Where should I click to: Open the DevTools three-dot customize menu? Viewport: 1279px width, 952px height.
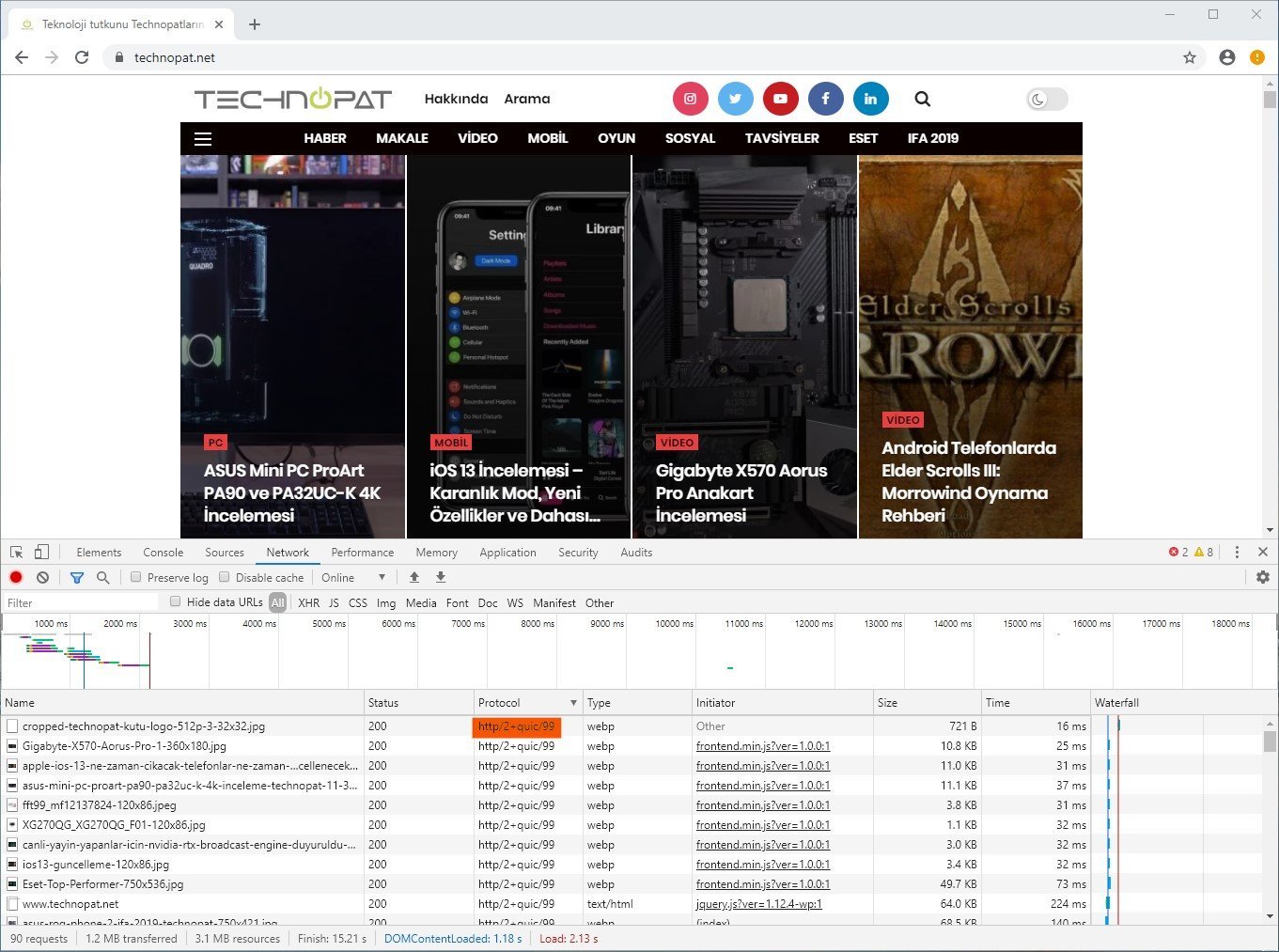pos(1237,553)
